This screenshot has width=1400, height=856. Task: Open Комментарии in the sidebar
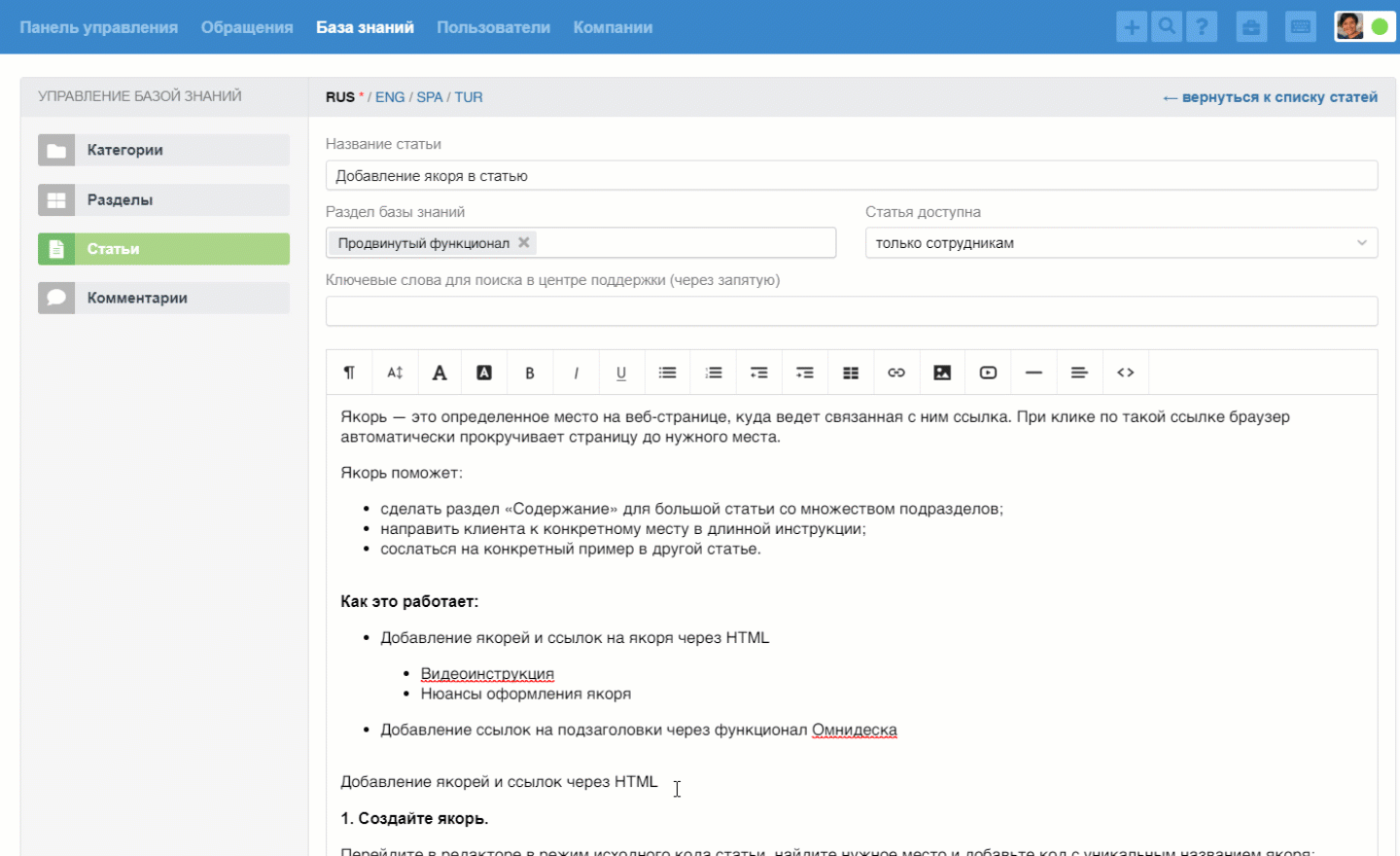(x=163, y=298)
